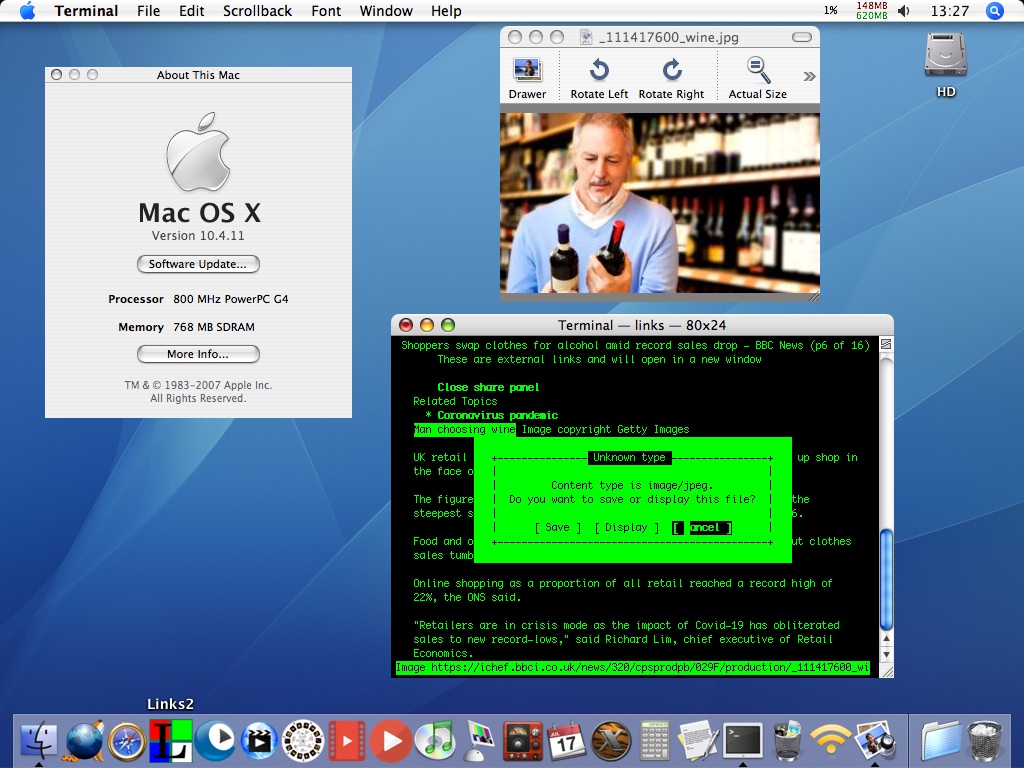This screenshot has height=768, width=1024.
Task: Launch iCal from the Dock
Action: tap(566, 741)
